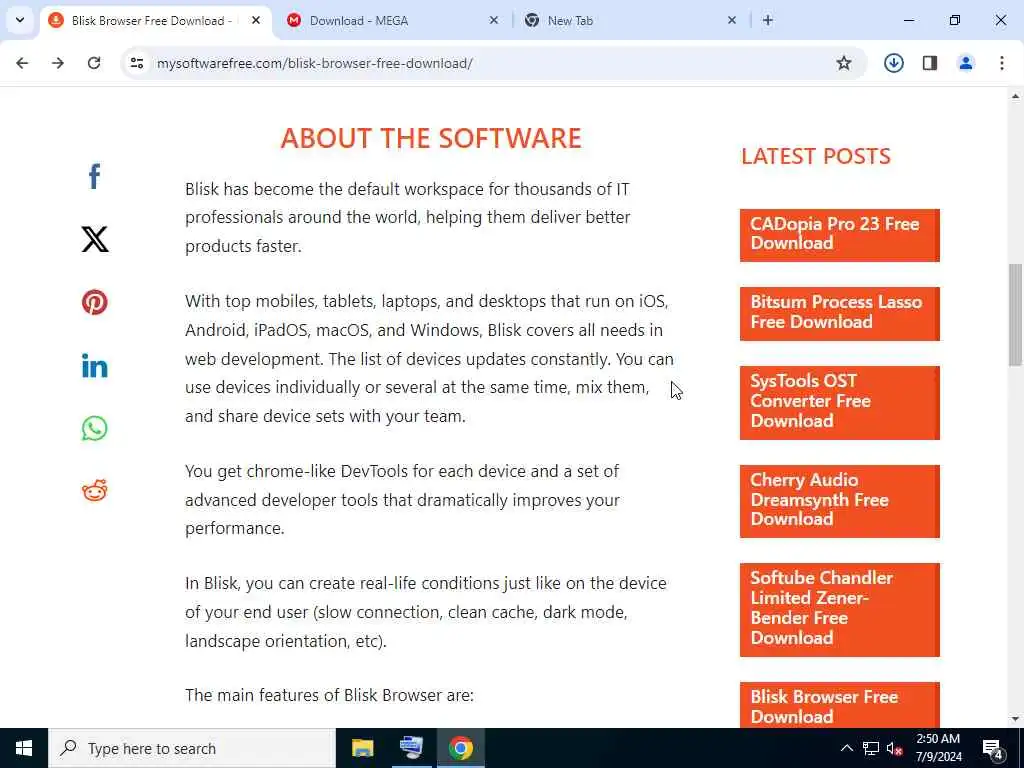
Task: Open the Chrome profile icon
Action: pos(966,63)
